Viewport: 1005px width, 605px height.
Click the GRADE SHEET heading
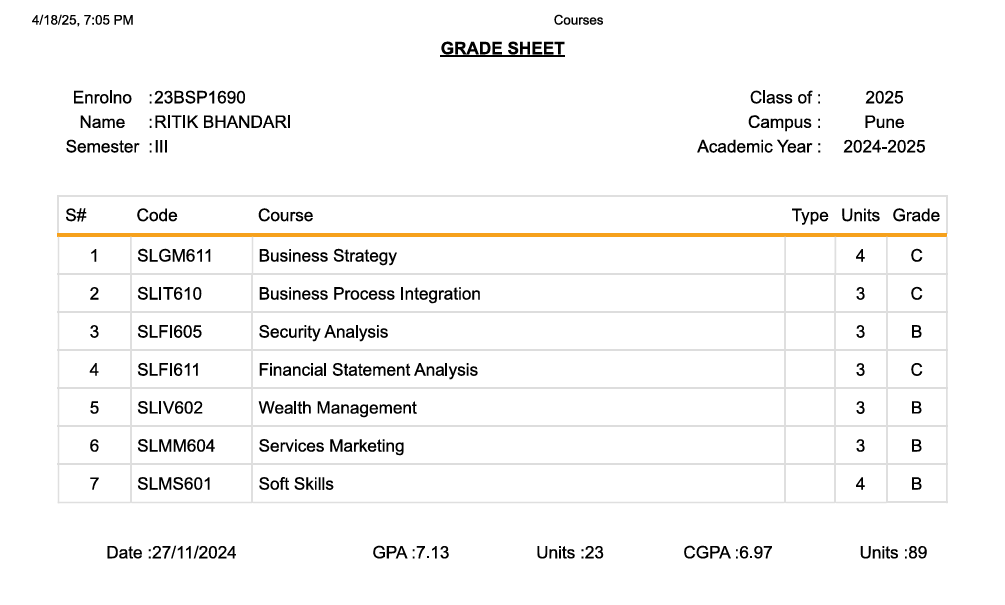(x=502, y=48)
